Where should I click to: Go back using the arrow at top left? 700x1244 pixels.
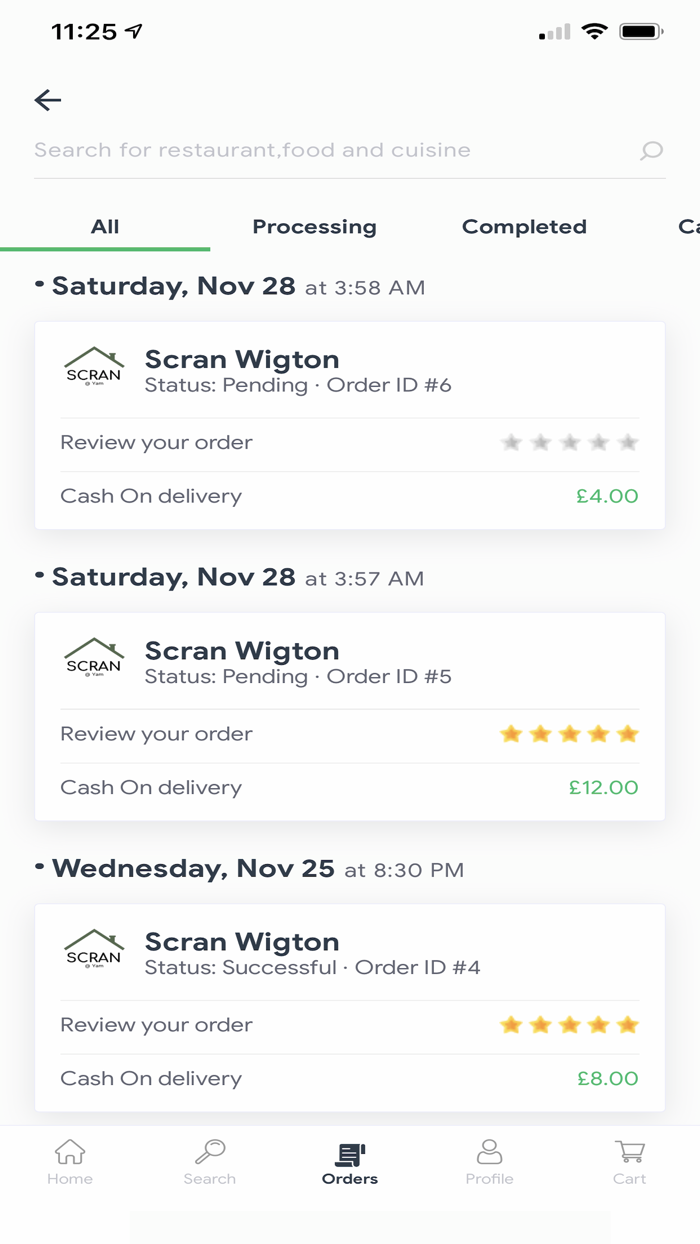(x=47, y=99)
